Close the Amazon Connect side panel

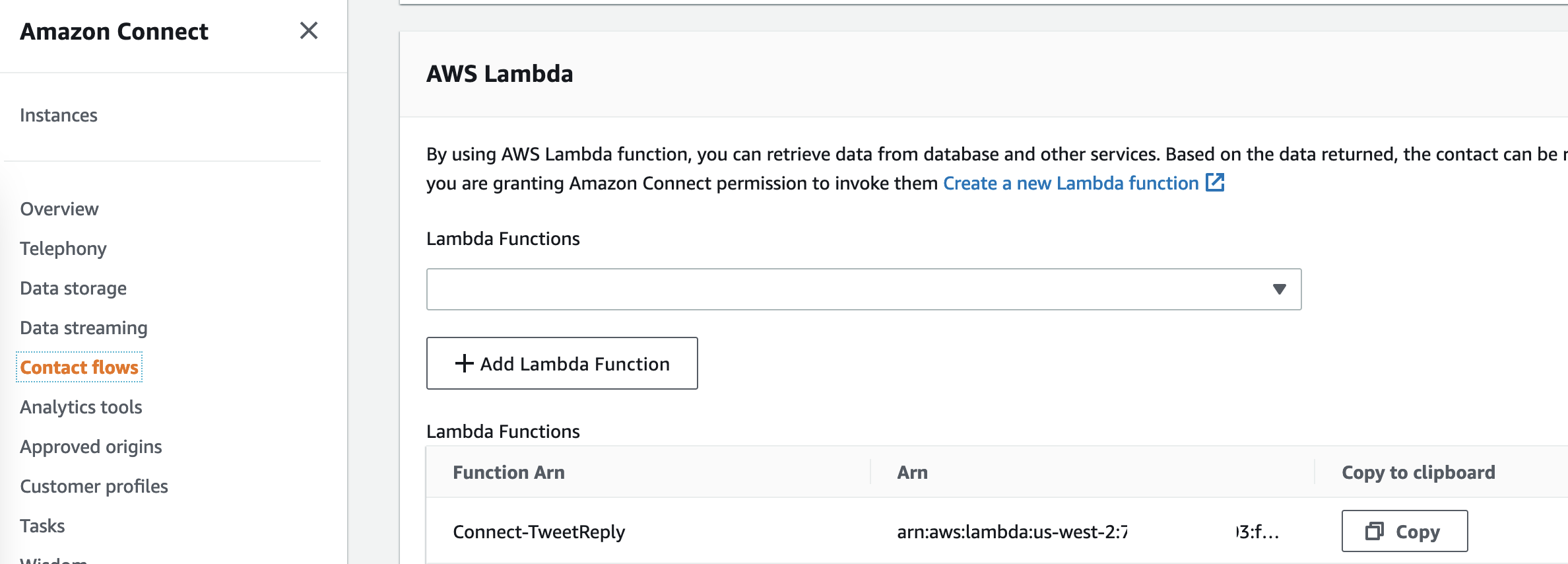pos(309,30)
